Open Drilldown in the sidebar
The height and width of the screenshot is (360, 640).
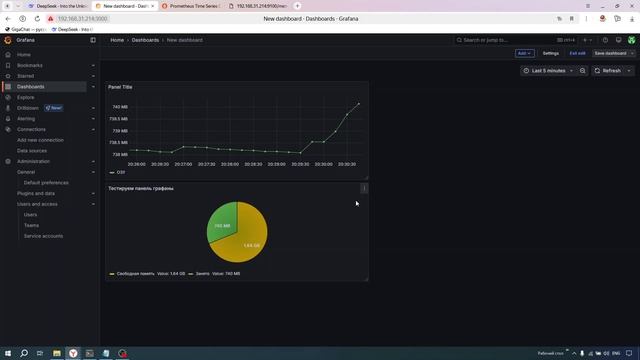[28, 108]
